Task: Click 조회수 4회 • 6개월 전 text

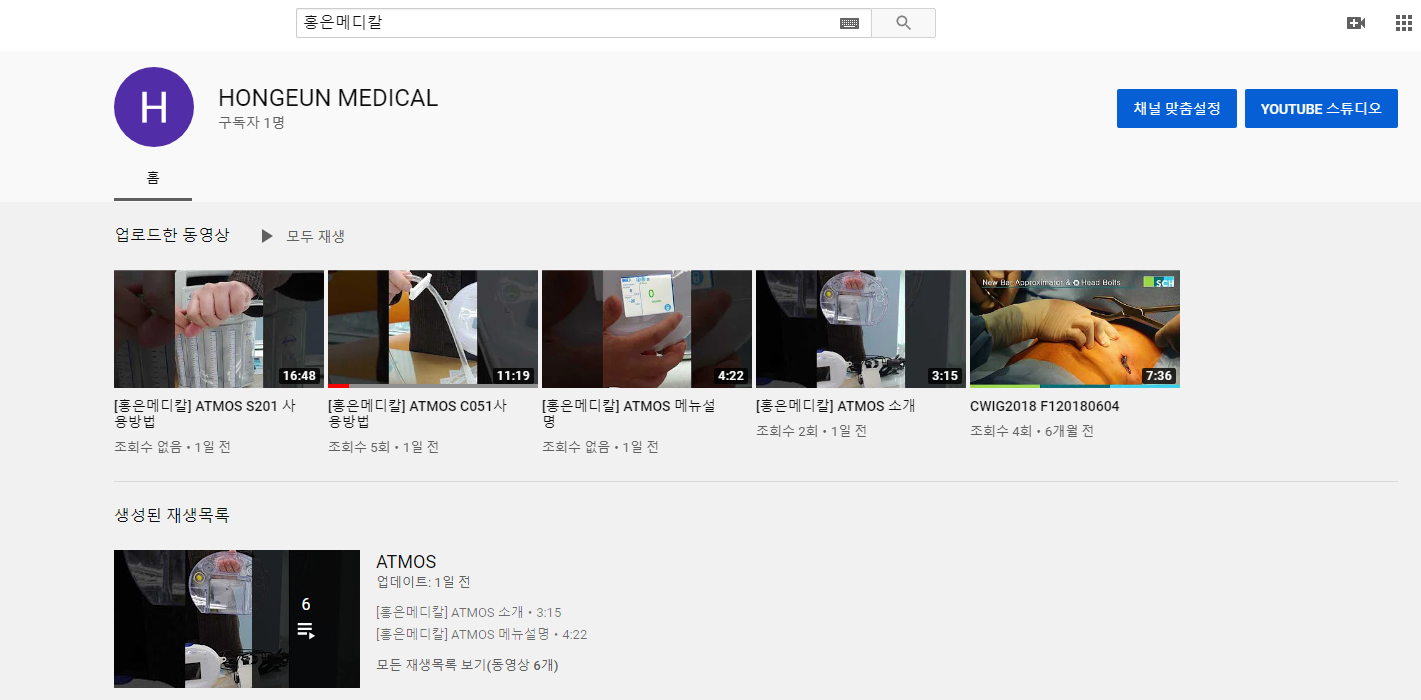Action: pos(1032,431)
